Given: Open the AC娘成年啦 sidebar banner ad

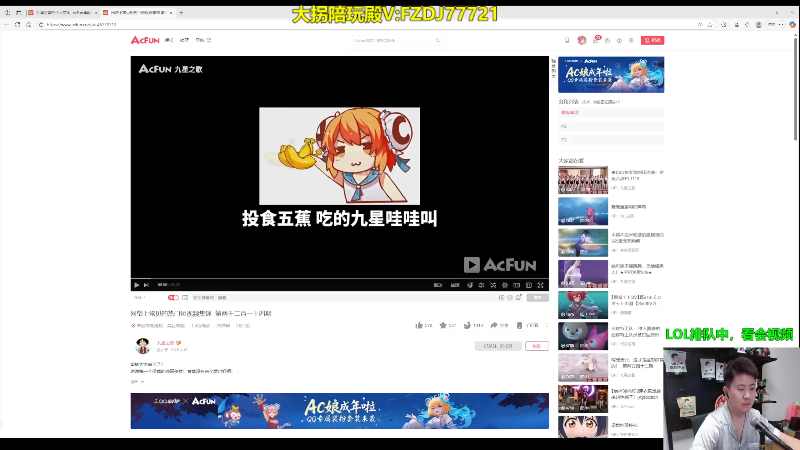Looking at the screenshot, I should coord(611,74).
